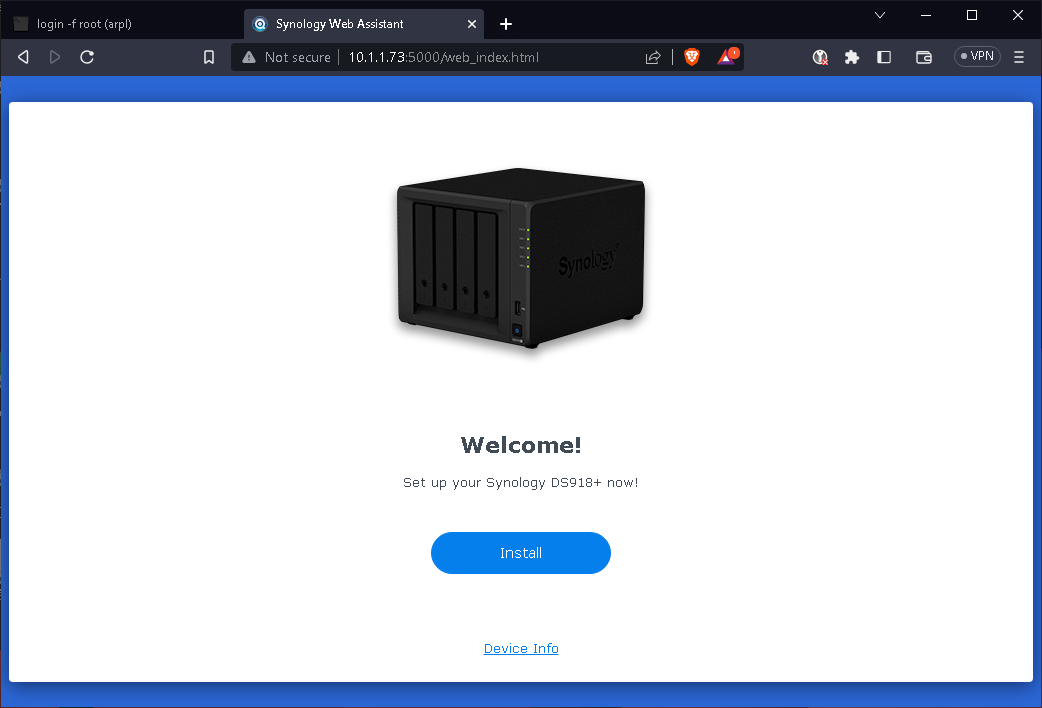Click the globe extension icon with the red mark
Viewport: 1042px width, 708px height.
tap(820, 57)
